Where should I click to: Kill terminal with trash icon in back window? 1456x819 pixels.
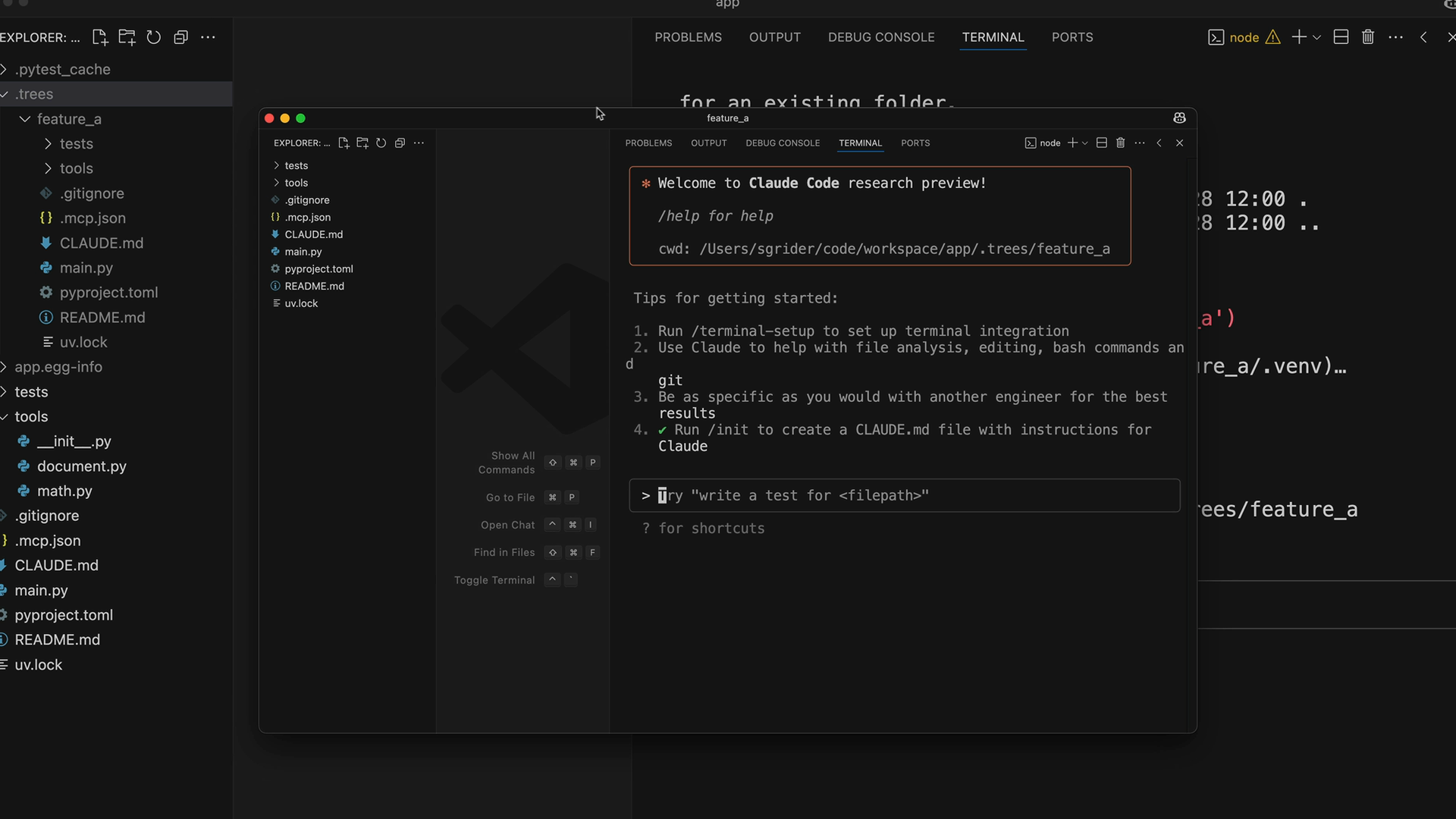(1368, 37)
